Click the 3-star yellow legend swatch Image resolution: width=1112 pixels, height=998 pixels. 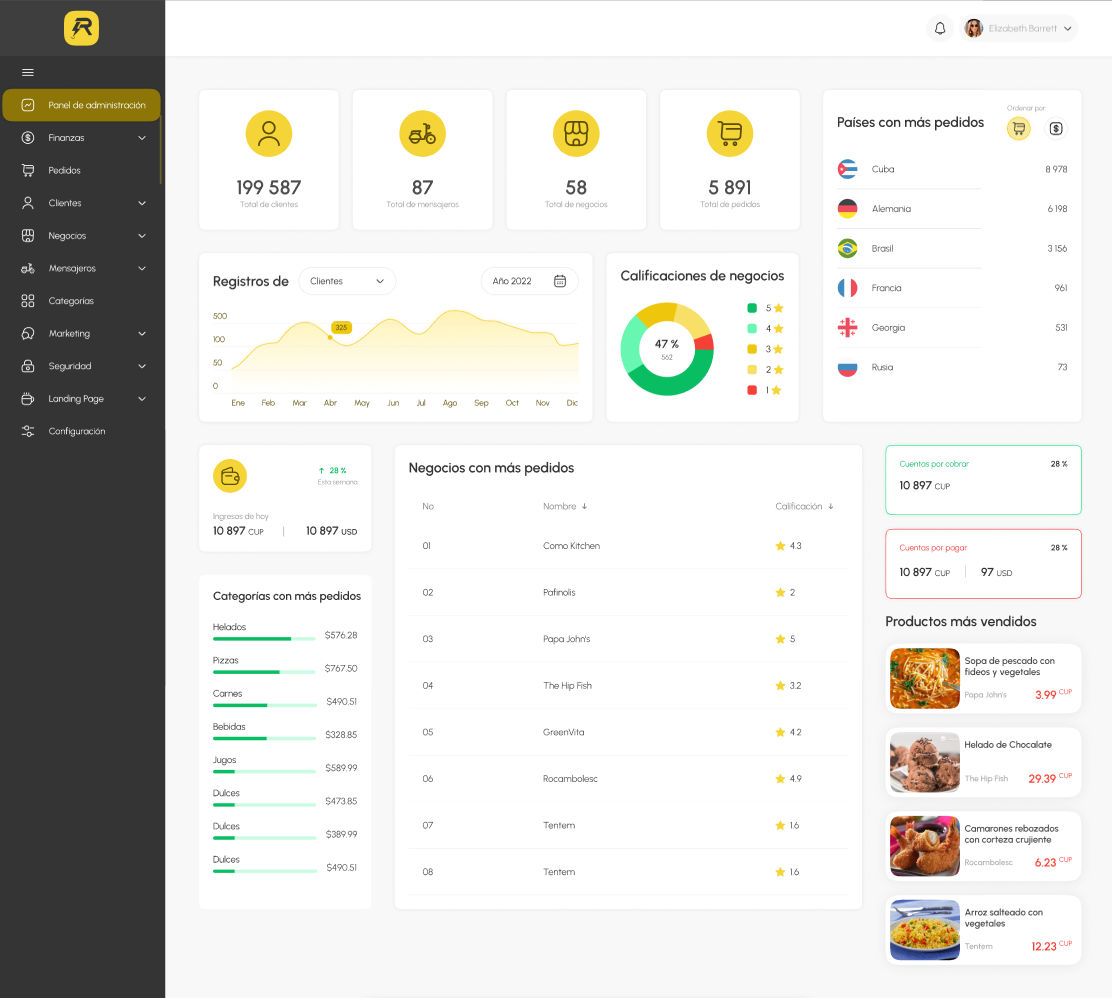pyautogui.click(x=752, y=349)
